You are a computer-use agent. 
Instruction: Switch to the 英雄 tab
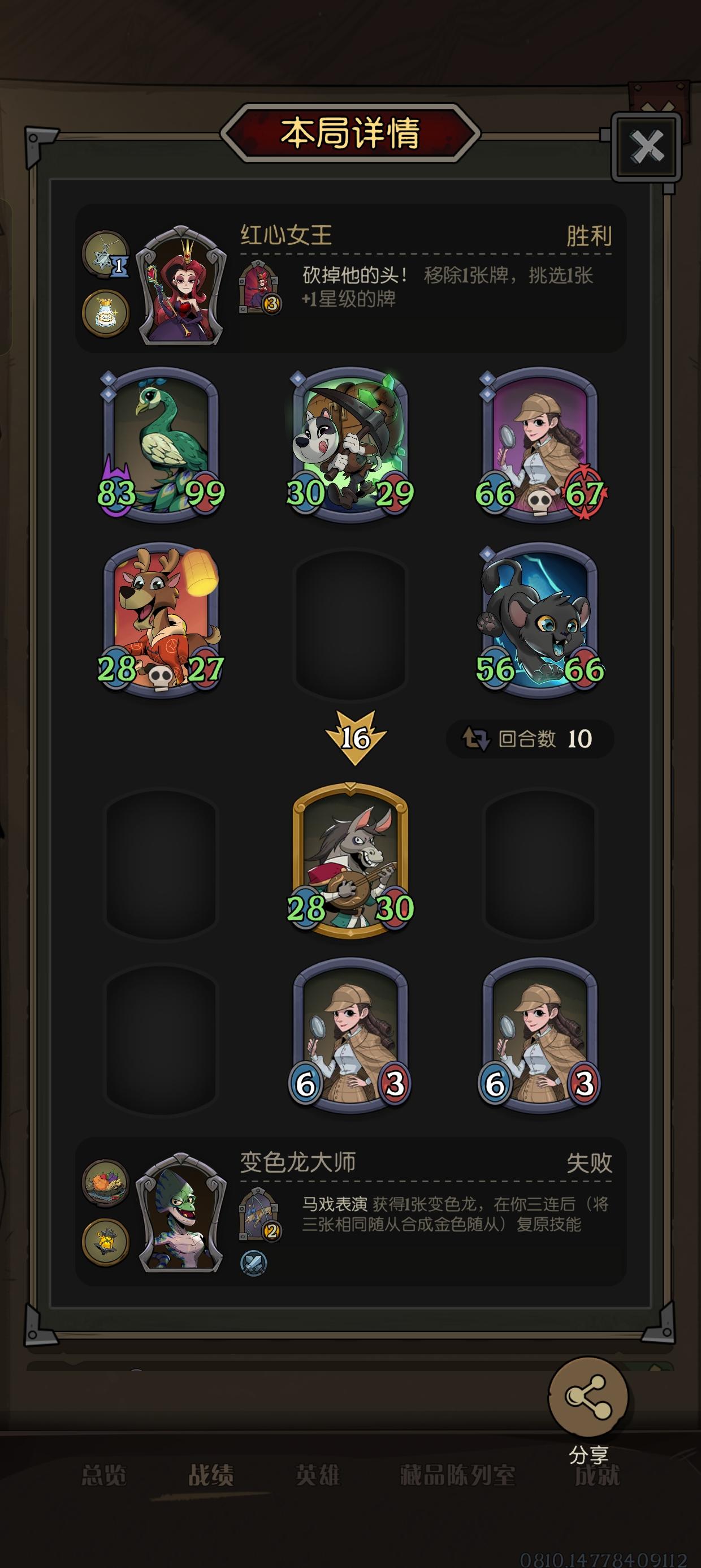[318, 1474]
